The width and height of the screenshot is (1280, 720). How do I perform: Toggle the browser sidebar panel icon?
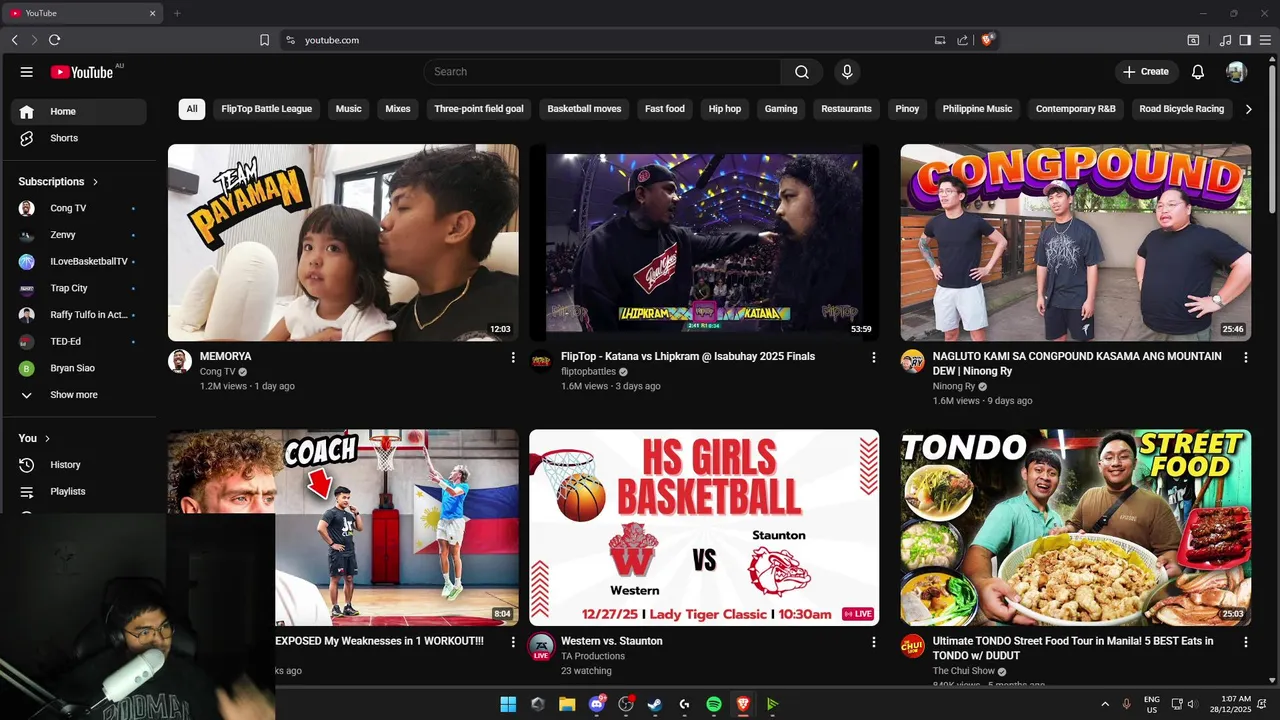tap(1245, 40)
